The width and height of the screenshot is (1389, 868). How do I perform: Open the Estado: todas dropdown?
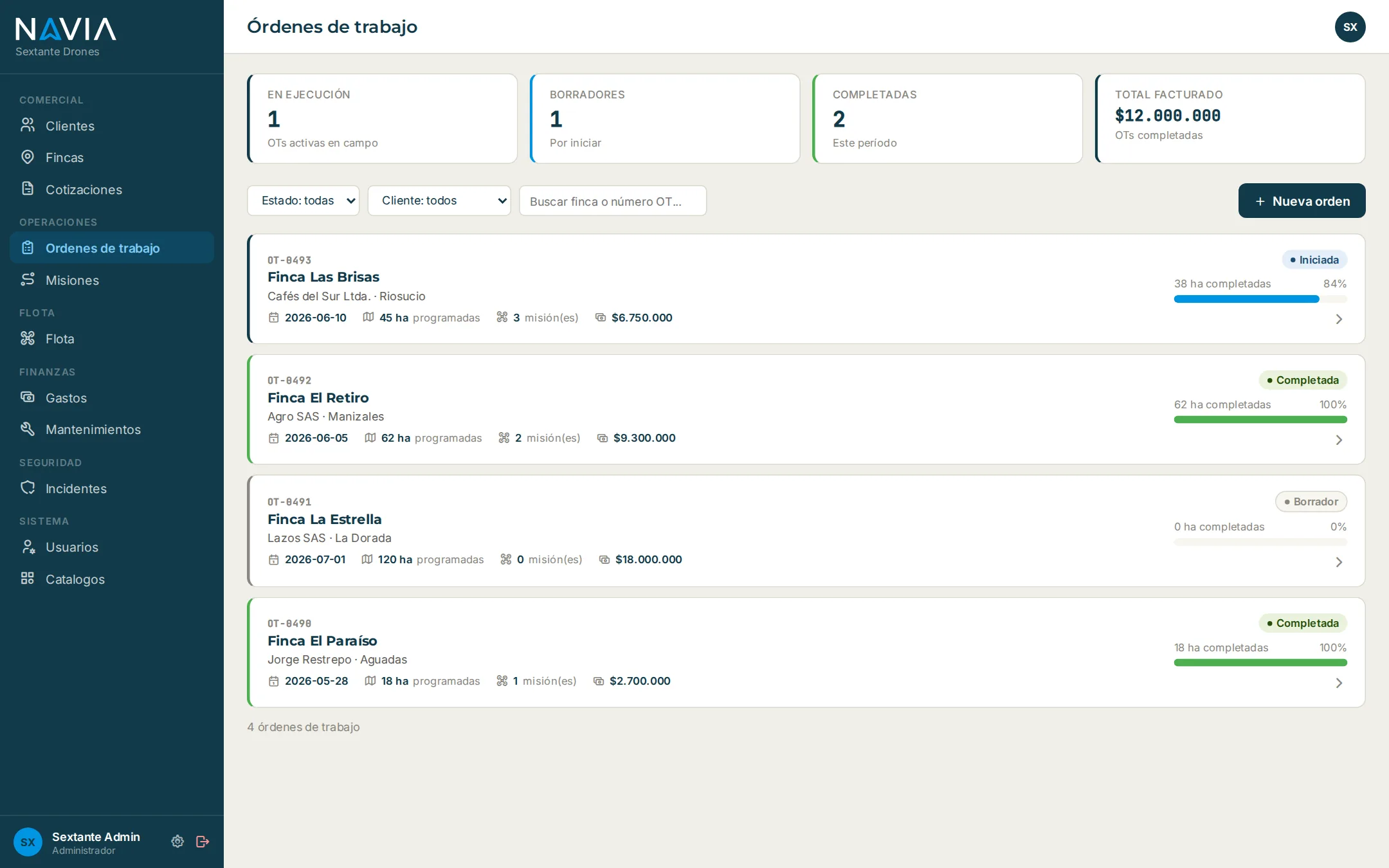303,201
